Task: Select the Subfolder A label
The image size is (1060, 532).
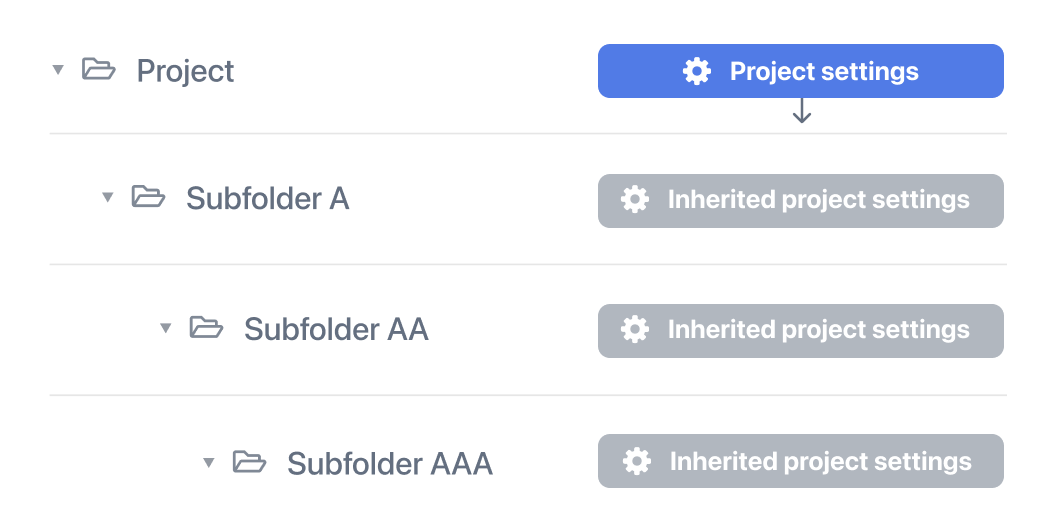Action: 268,199
